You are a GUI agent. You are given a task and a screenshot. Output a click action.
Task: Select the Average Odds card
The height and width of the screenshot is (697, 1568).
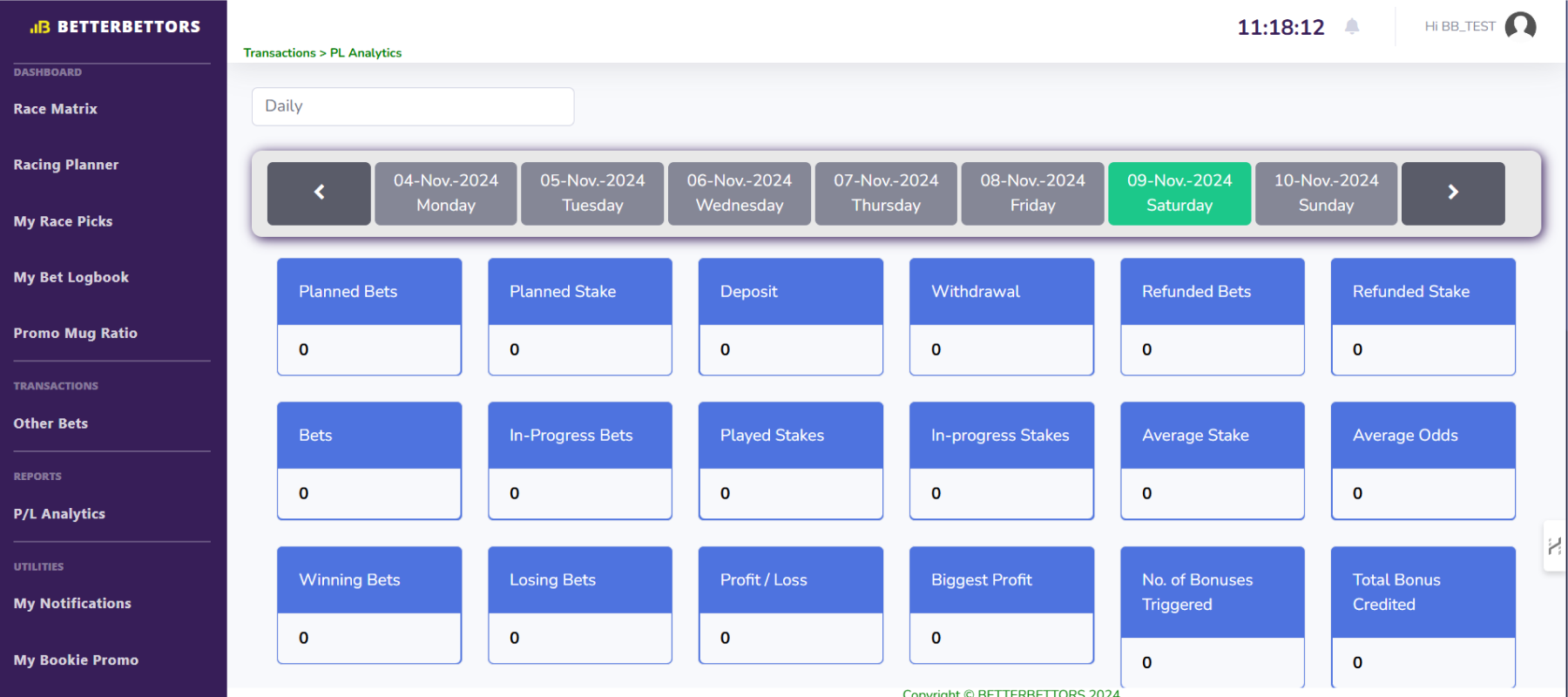(1423, 460)
